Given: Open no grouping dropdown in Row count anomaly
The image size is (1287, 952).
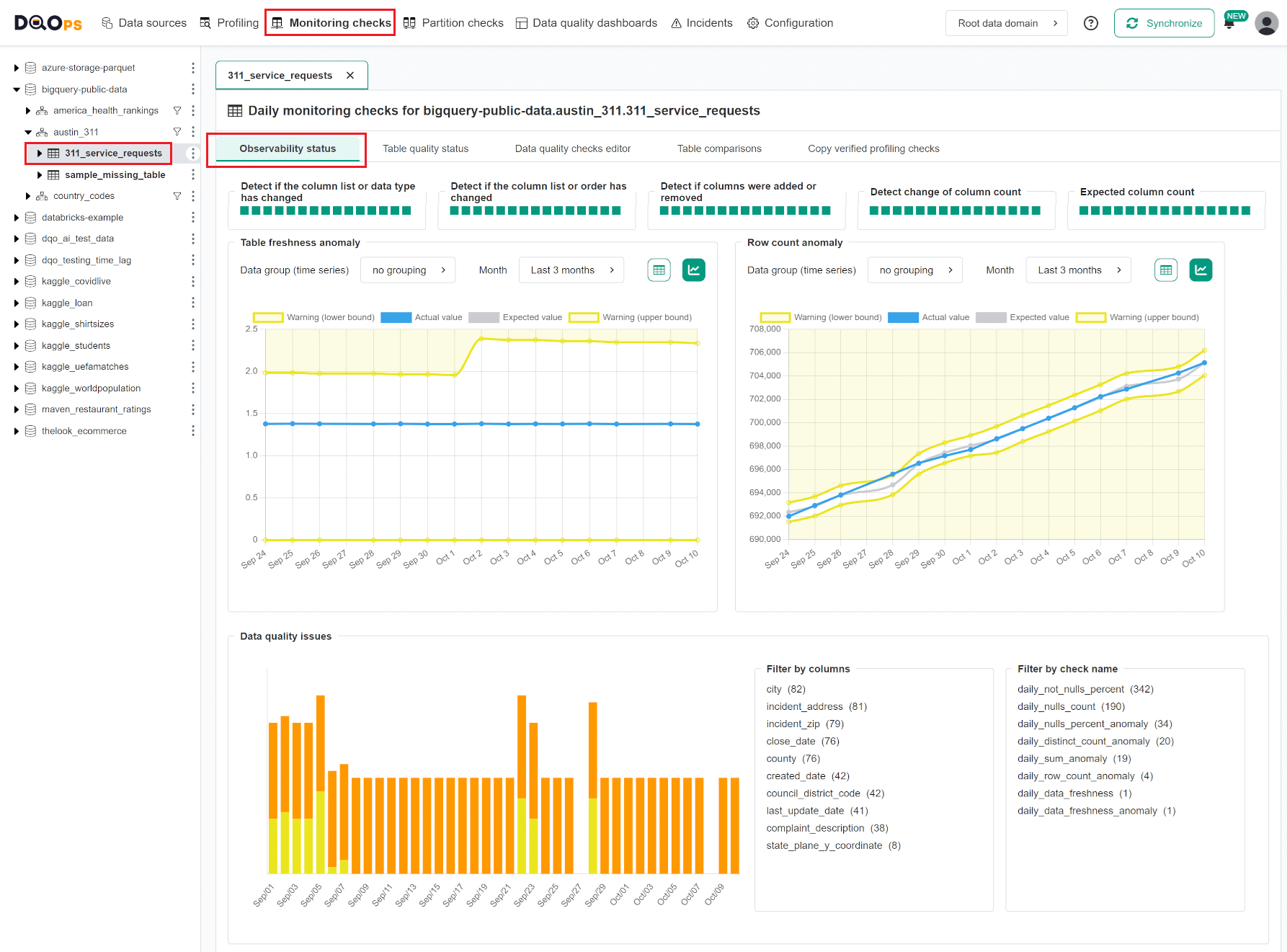Looking at the screenshot, I should 915,270.
